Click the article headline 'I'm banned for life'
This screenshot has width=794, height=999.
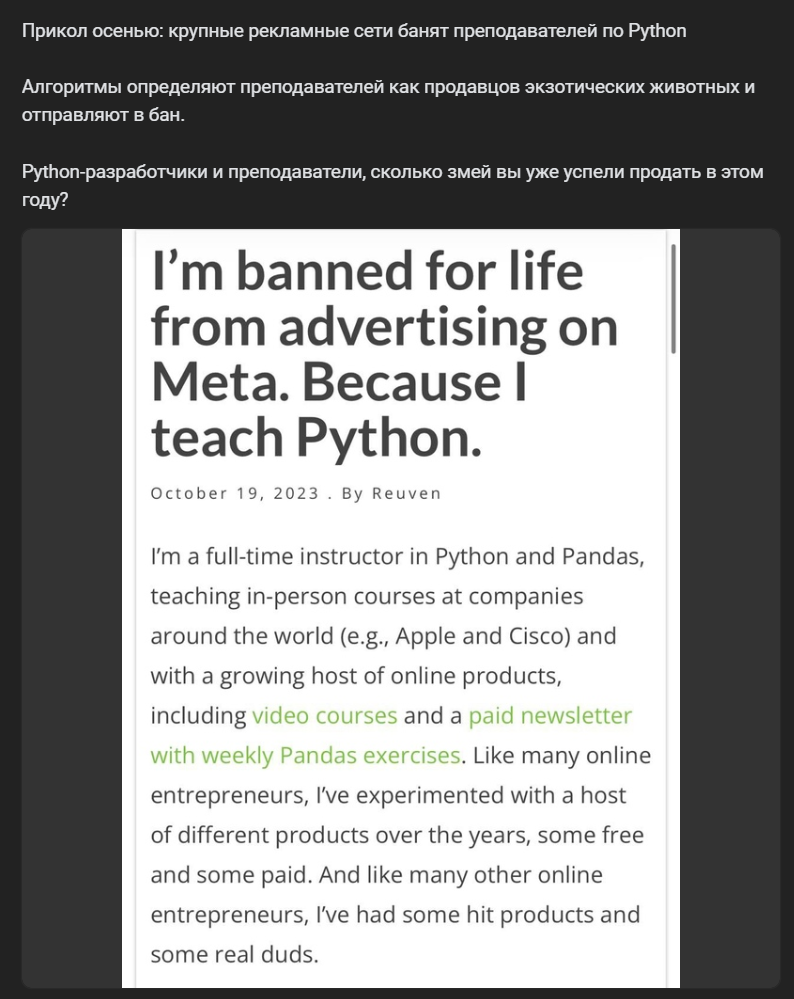367,271
